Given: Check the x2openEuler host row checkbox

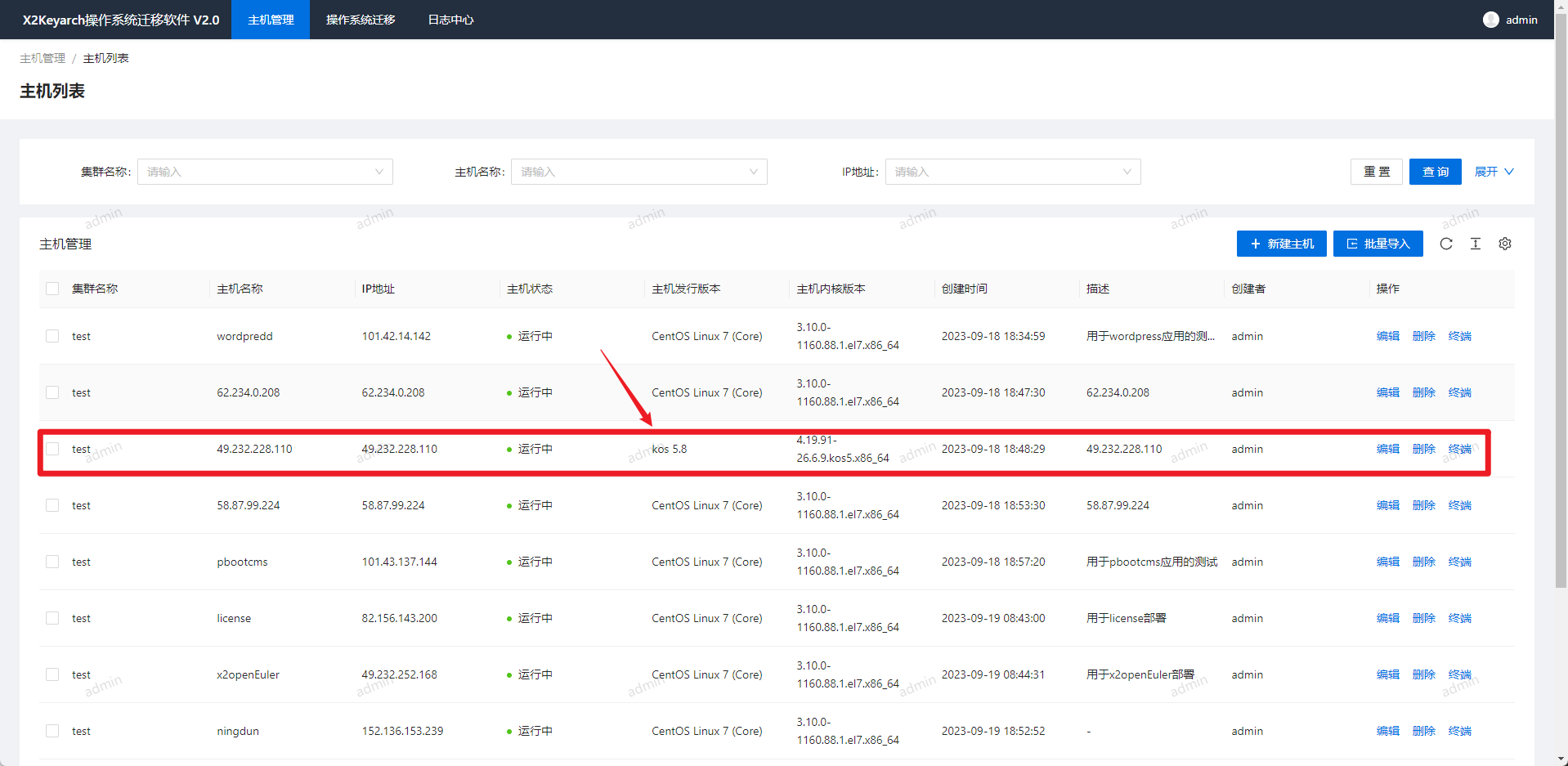Looking at the screenshot, I should (x=52, y=674).
